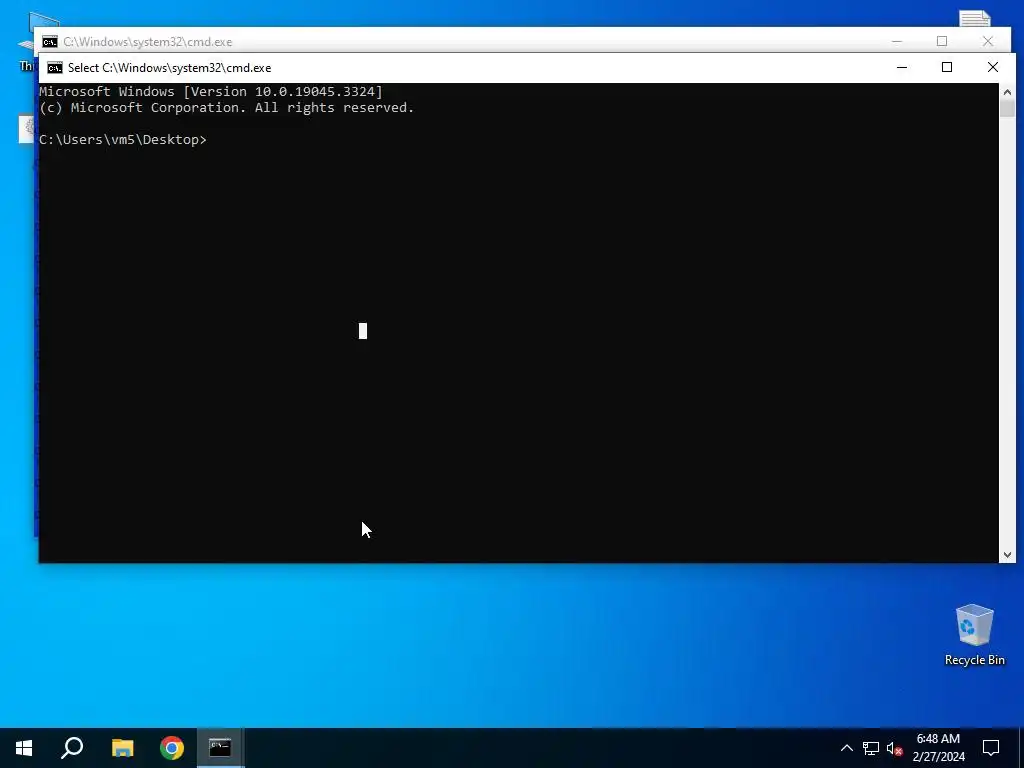Open the Windows Start menu
The height and width of the screenshot is (768, 1024).
pos(24,748)
